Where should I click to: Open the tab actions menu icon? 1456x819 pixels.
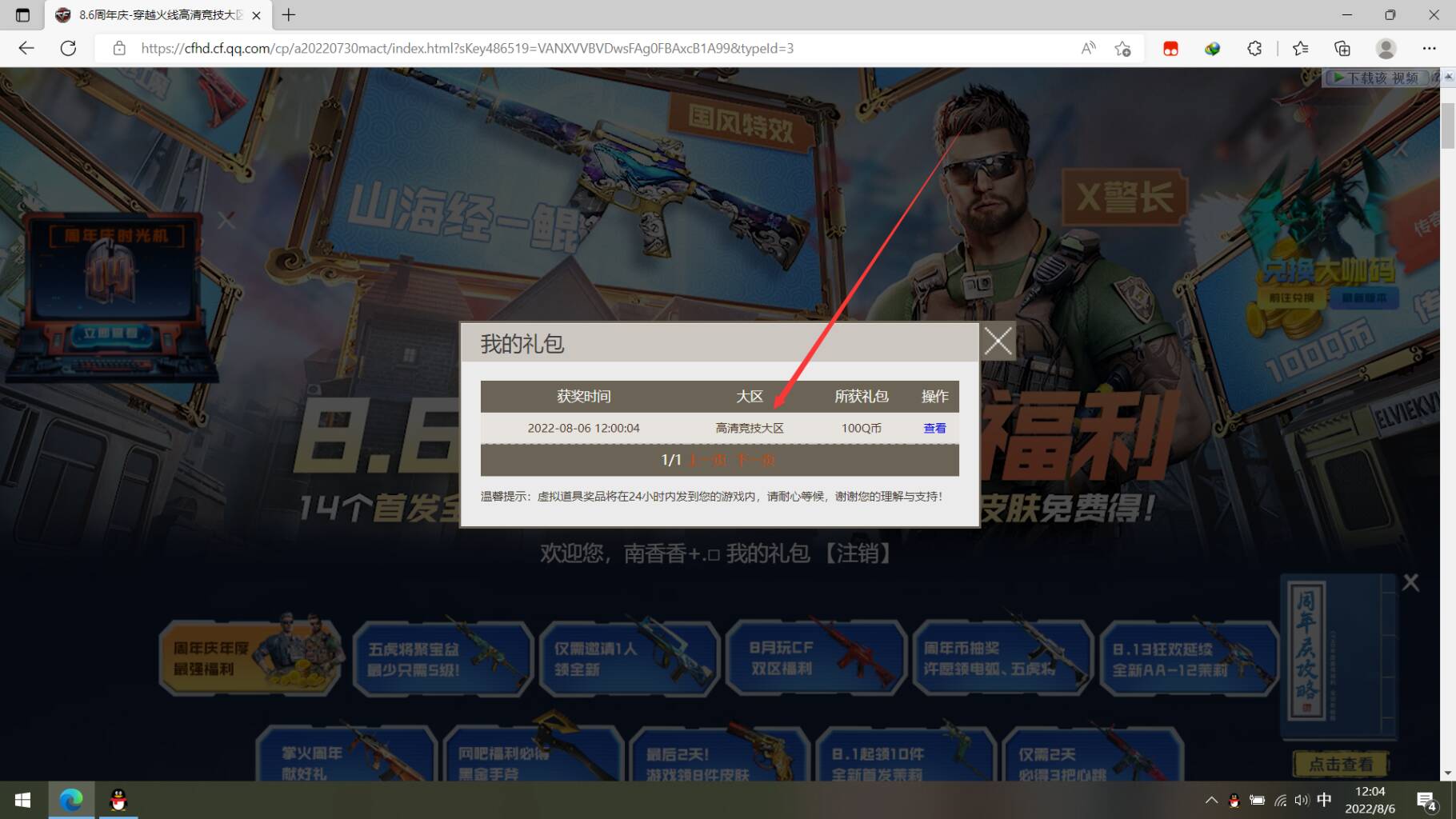click(22, 15)
